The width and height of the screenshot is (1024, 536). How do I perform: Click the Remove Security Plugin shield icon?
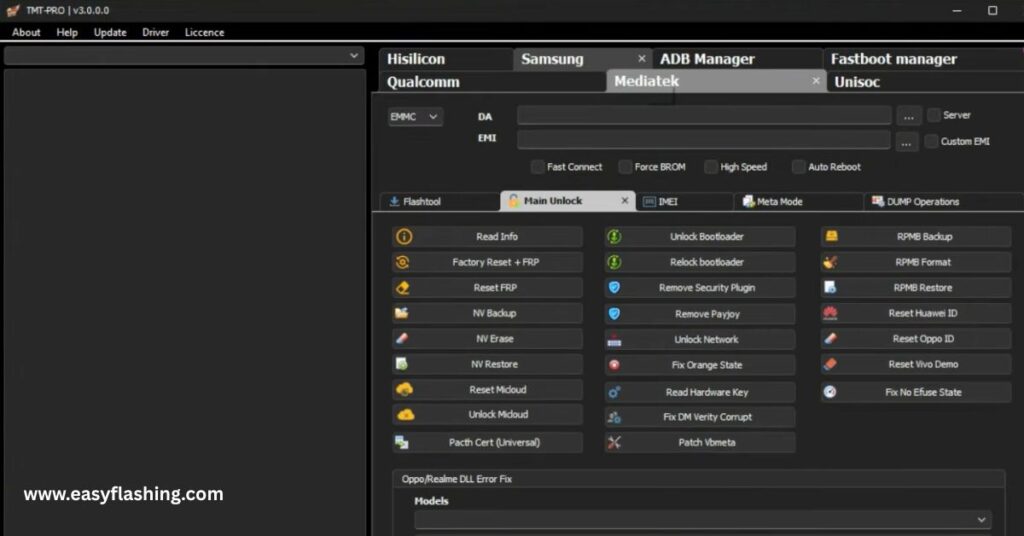pyautogui.click(x=614, y=287)
